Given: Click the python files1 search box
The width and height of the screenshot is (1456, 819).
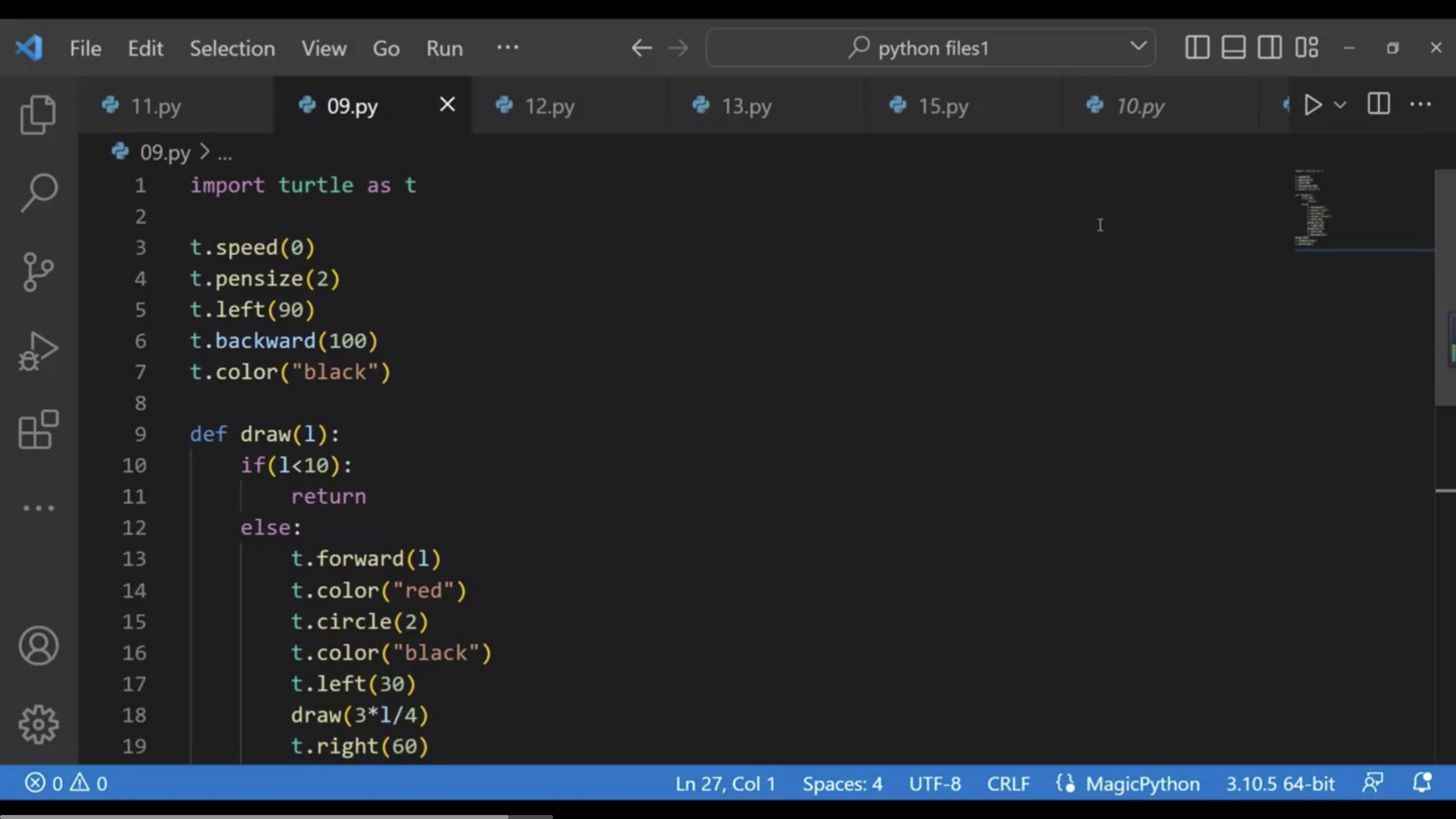Looking at the screenshot, I should coord(931,48).
